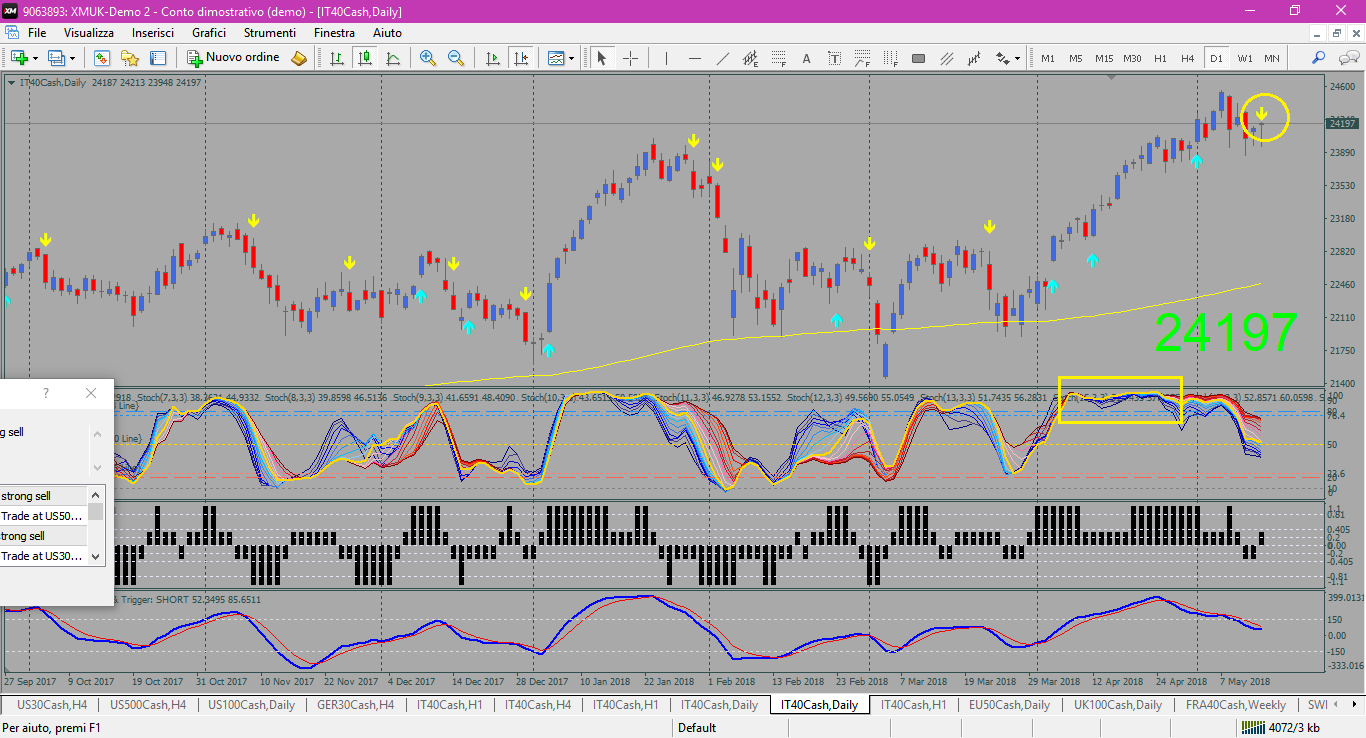
Task: Select the text label tool
Action: click(x=835, y=58)
